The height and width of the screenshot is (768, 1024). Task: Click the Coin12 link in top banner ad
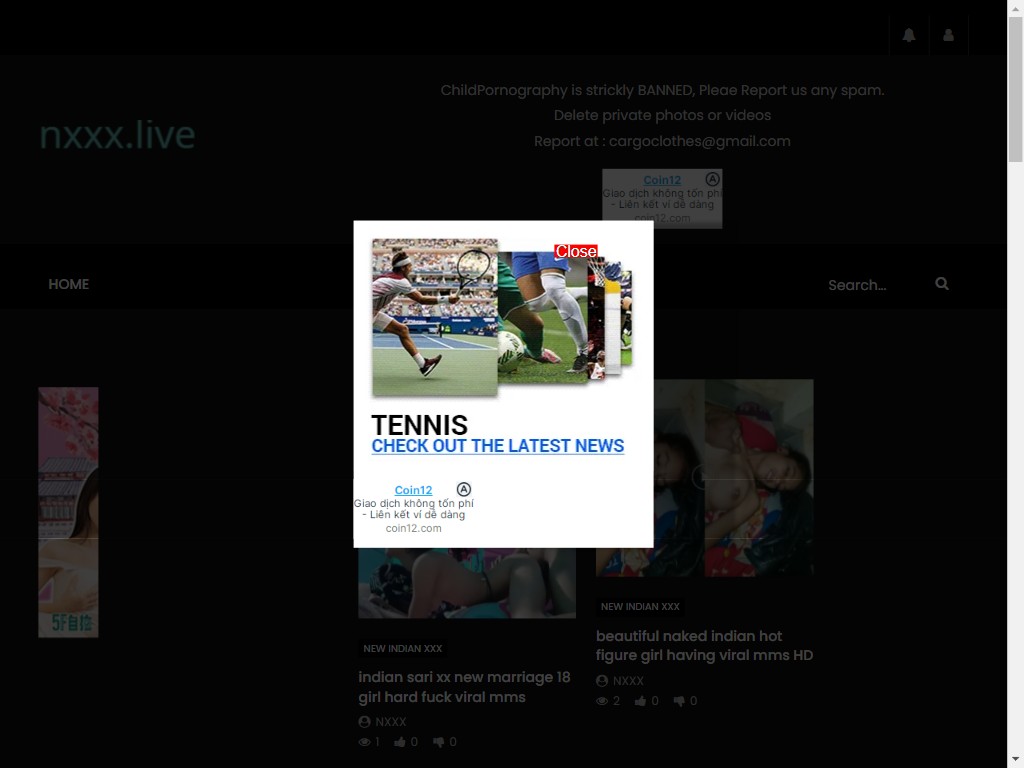click(x=661, y=181)
